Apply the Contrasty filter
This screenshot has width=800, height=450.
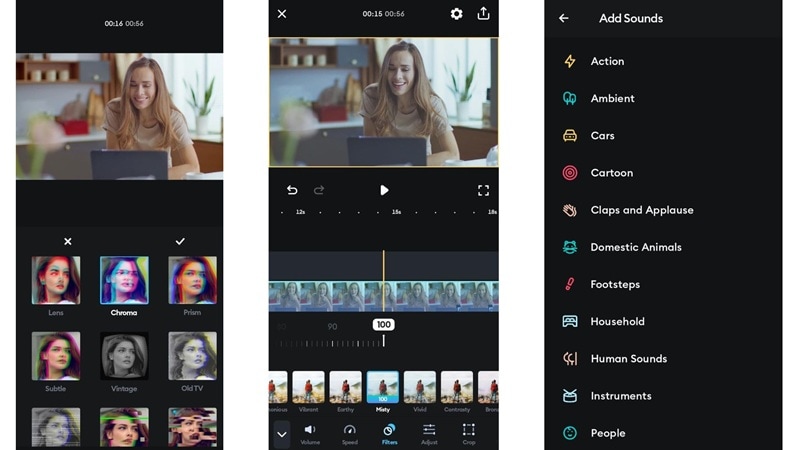tap(457, 387)
